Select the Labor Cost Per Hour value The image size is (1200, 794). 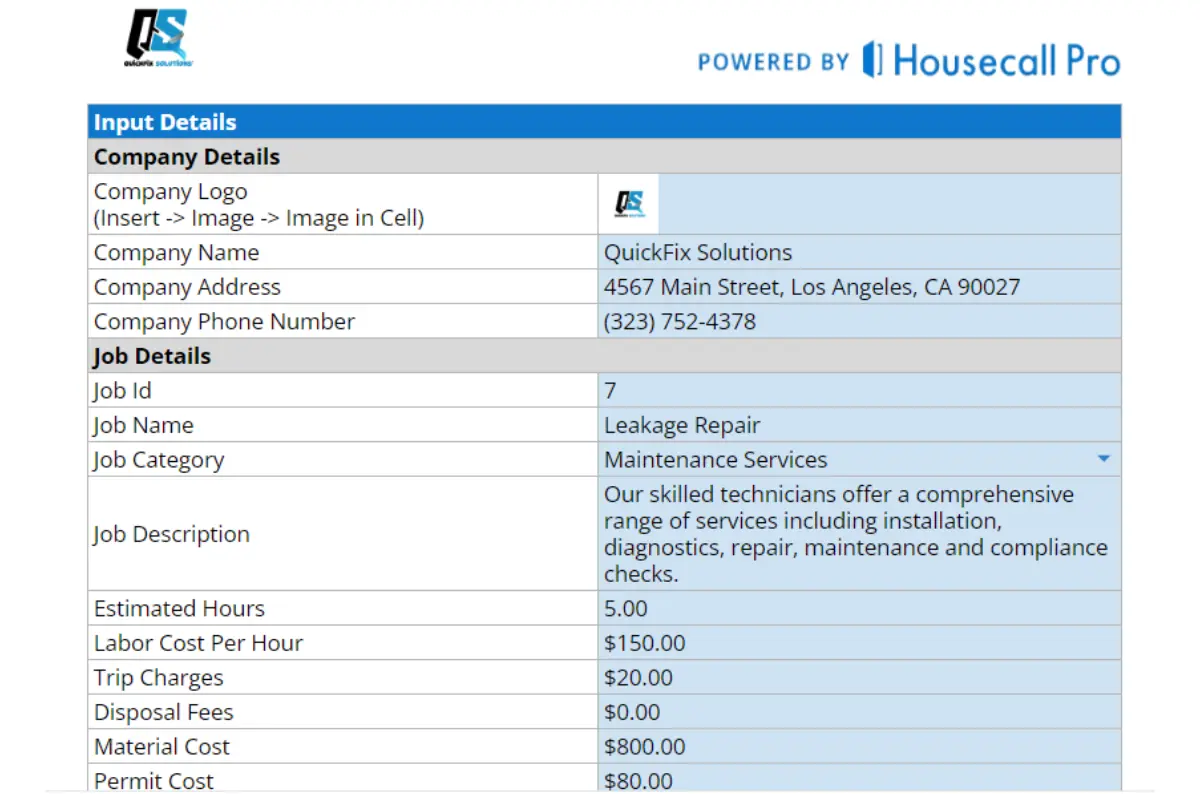pyautogui.click(x=858, y=643)
